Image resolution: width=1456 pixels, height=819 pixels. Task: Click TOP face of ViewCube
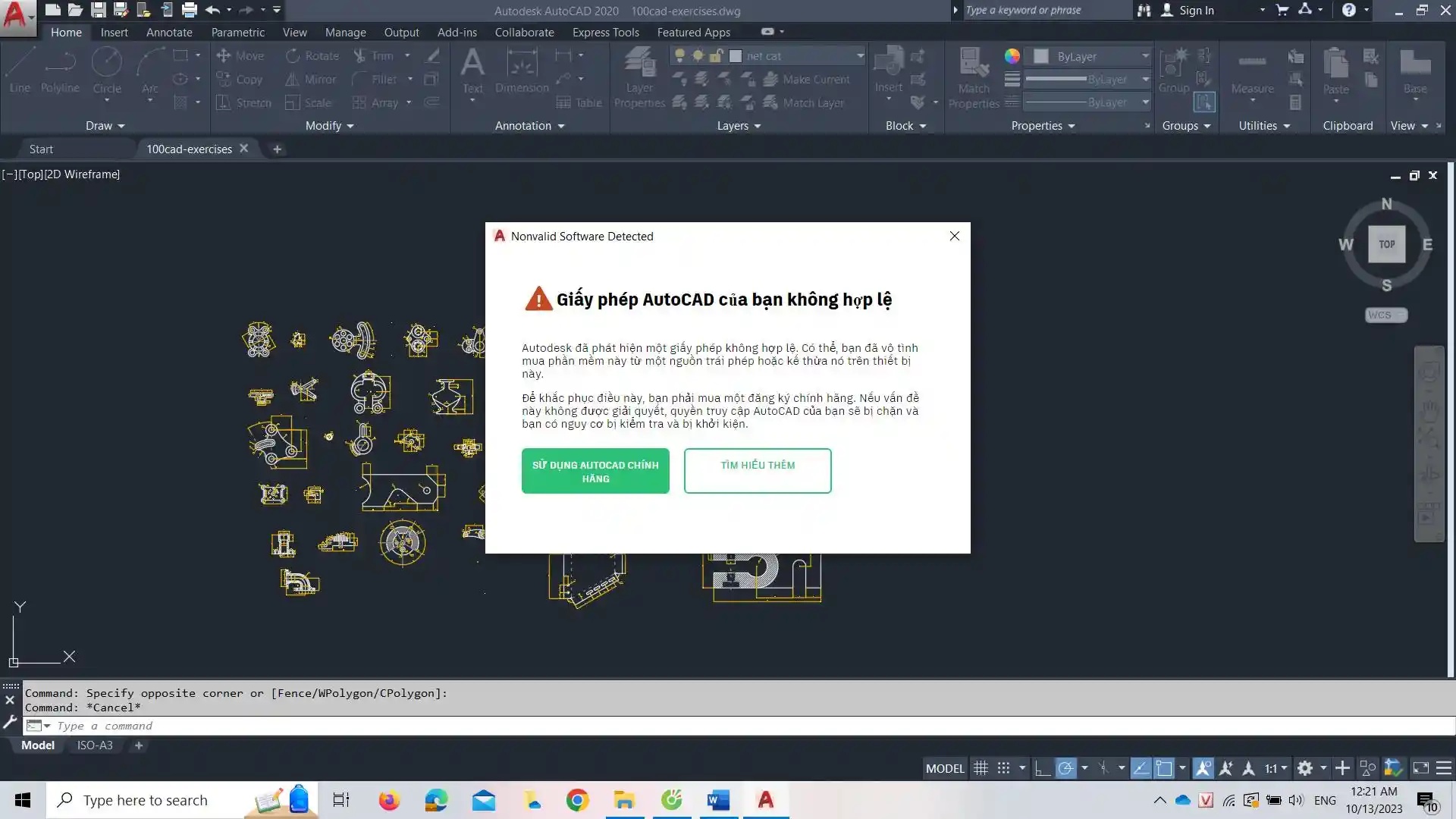coord(1386,244)
